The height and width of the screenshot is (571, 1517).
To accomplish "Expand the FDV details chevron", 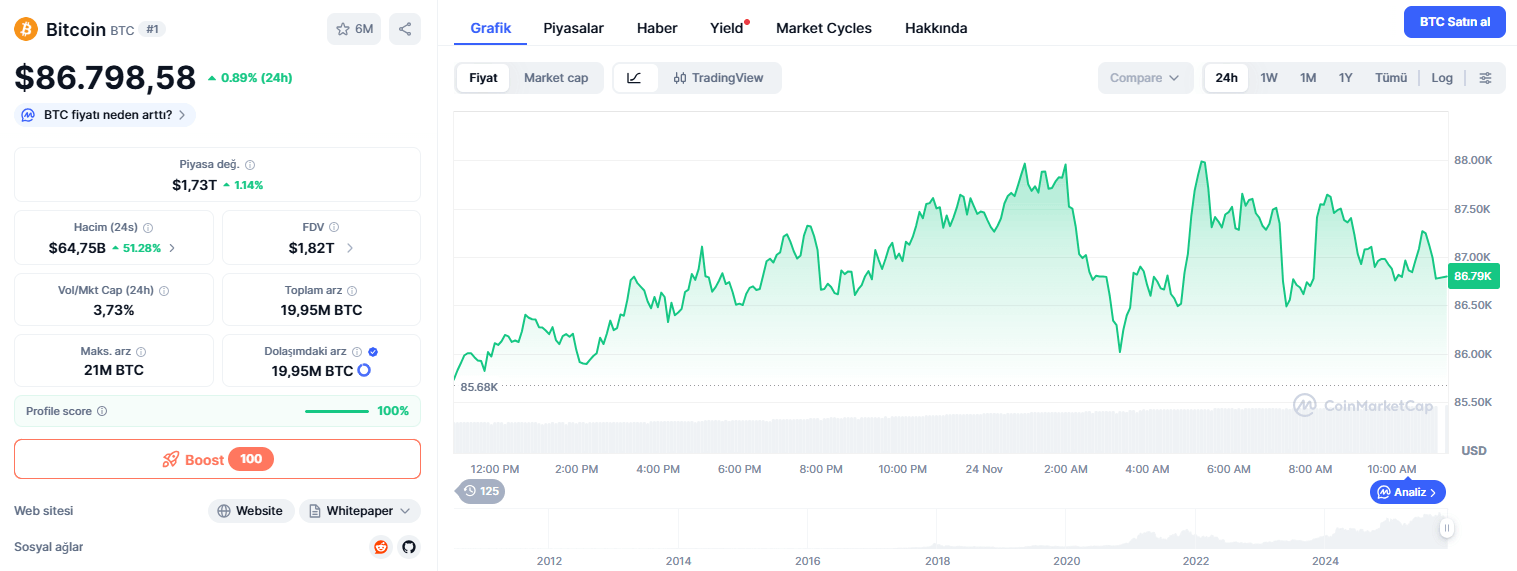I will click(x=350, y=248).
